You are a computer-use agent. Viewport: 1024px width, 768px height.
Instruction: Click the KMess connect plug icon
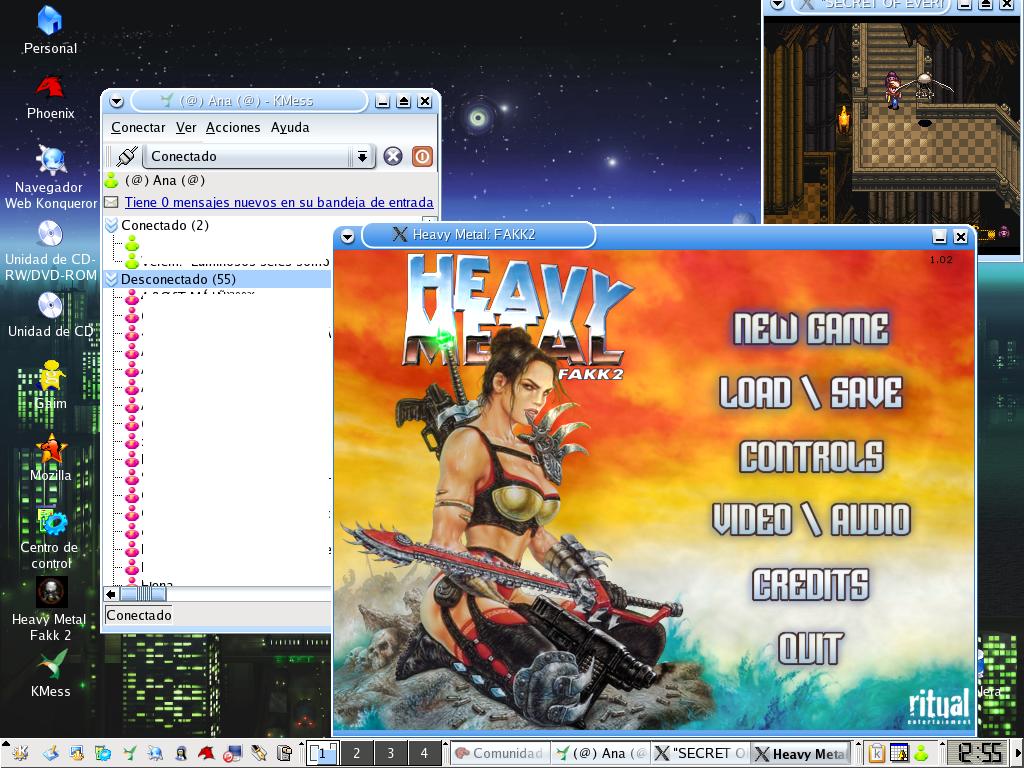tap(126, 156)
